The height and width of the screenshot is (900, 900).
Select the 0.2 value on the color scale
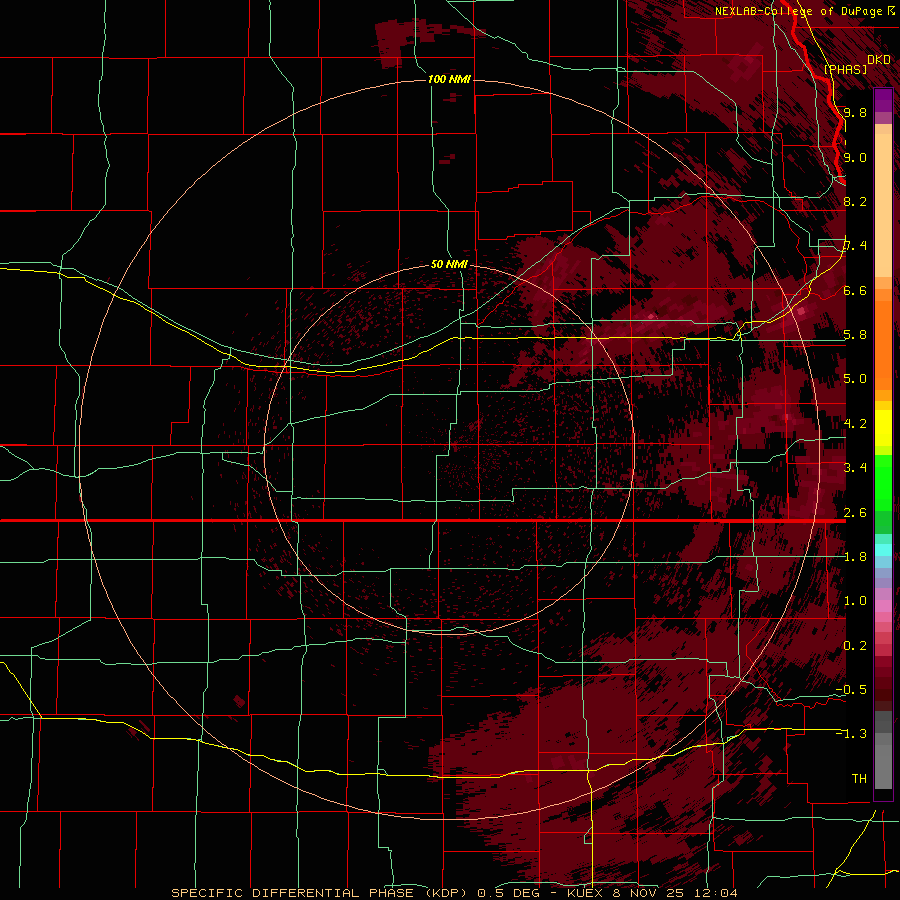coord(855,646)
